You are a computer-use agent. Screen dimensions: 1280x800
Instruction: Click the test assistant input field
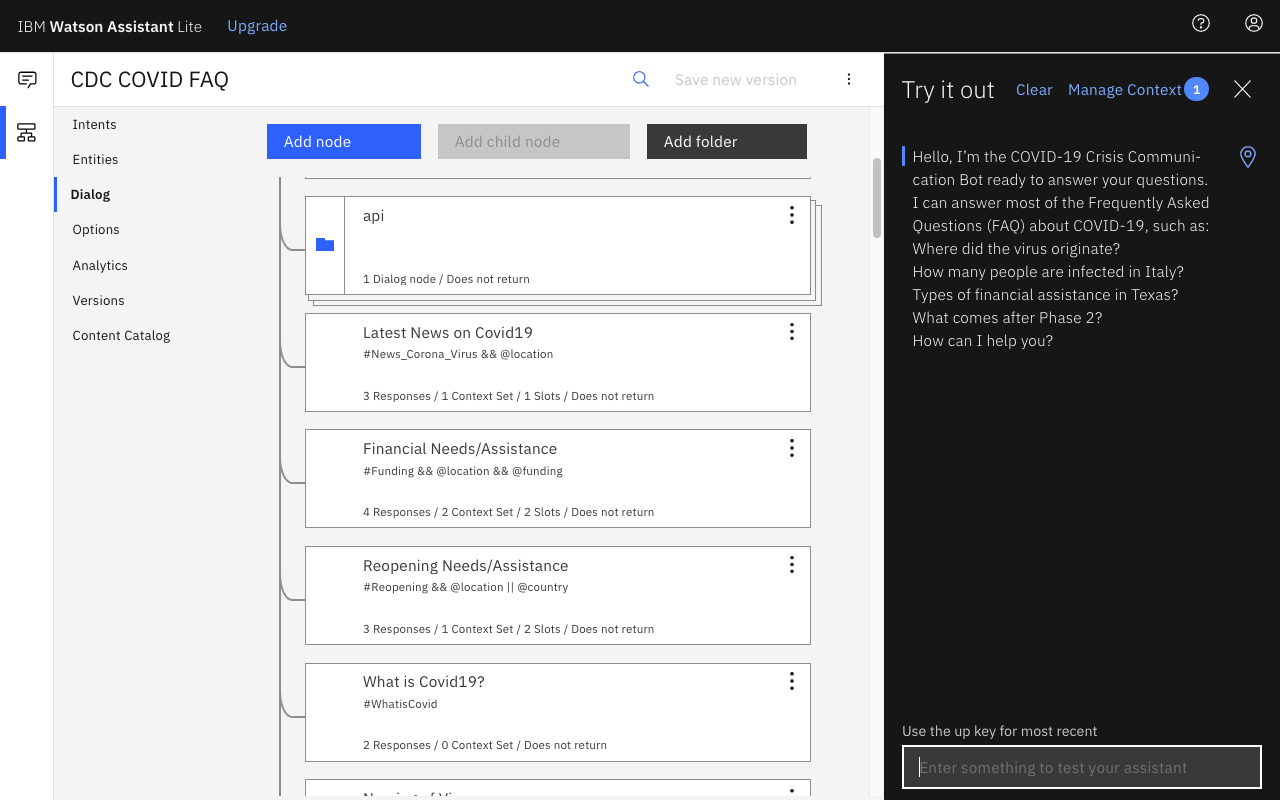(1082, 767)
